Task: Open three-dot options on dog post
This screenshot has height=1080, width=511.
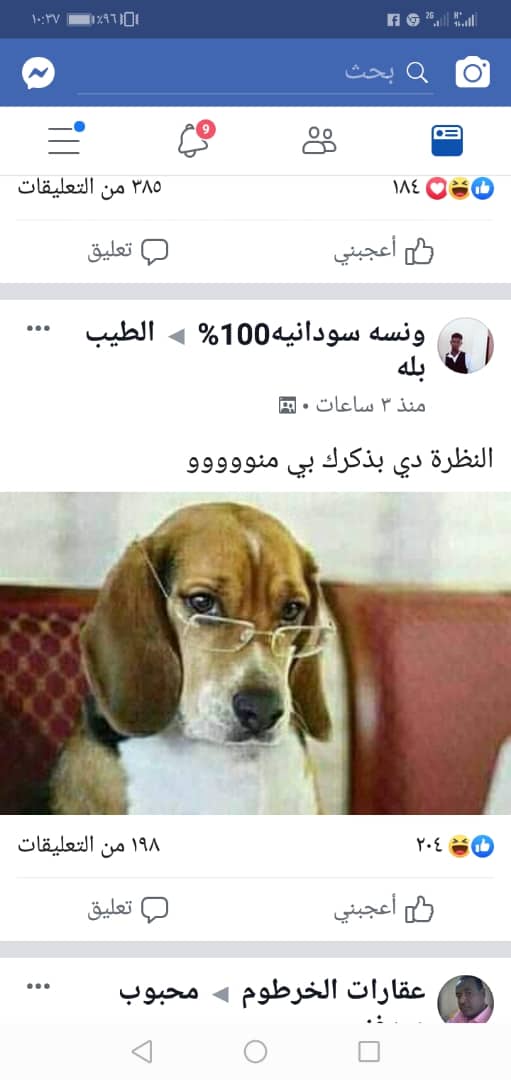Action: [38, 329]
